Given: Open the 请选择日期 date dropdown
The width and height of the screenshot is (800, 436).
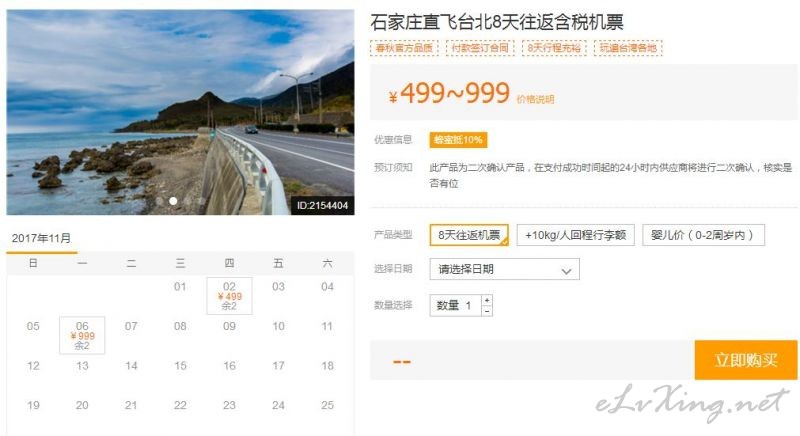Looking at the screenshot, I should [505, 269].
